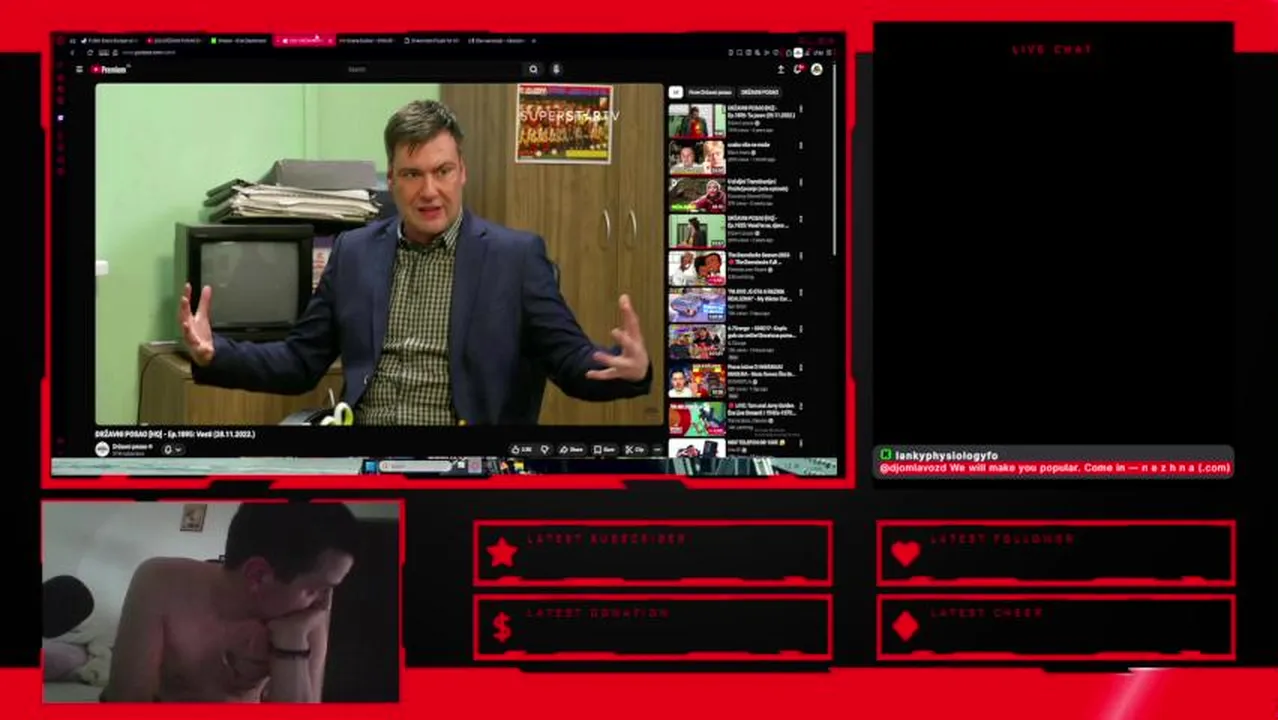Click the Windows taskbar search box

click(415, 466)
